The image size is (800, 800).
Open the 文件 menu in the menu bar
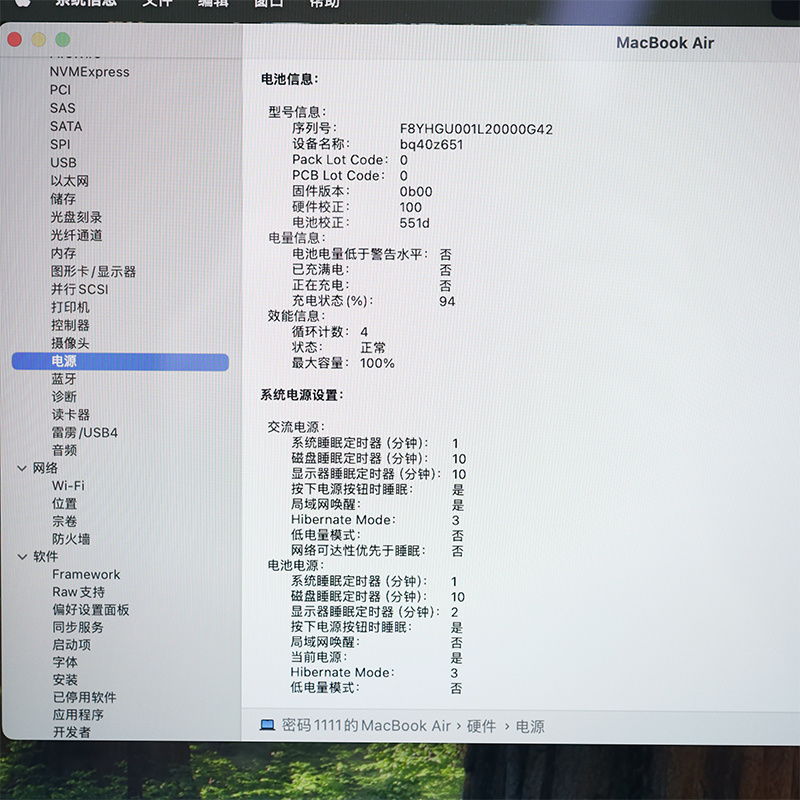point(157,3)
